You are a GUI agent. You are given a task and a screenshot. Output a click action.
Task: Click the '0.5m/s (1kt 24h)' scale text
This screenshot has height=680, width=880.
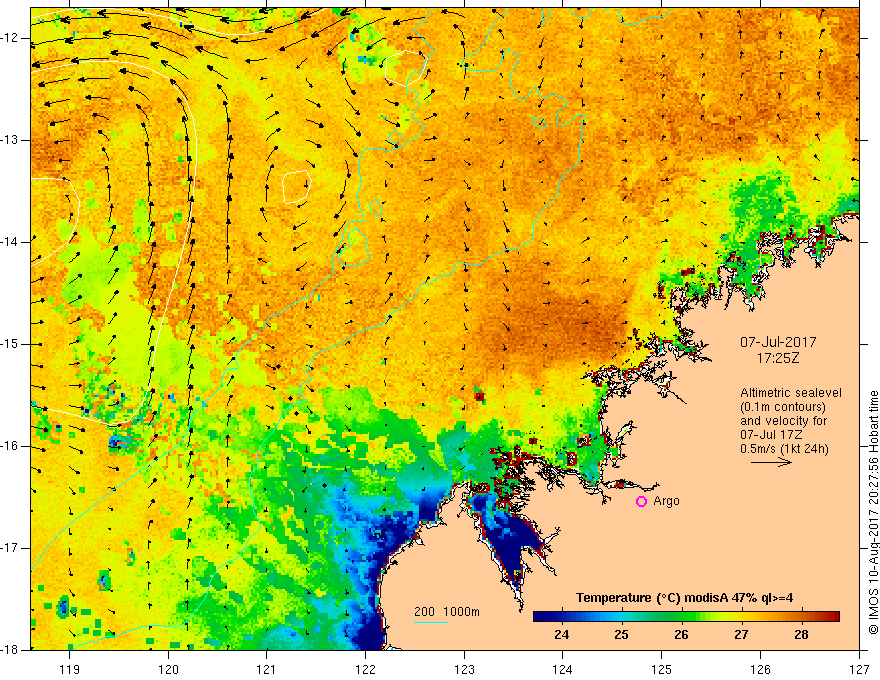coord(784,449)
